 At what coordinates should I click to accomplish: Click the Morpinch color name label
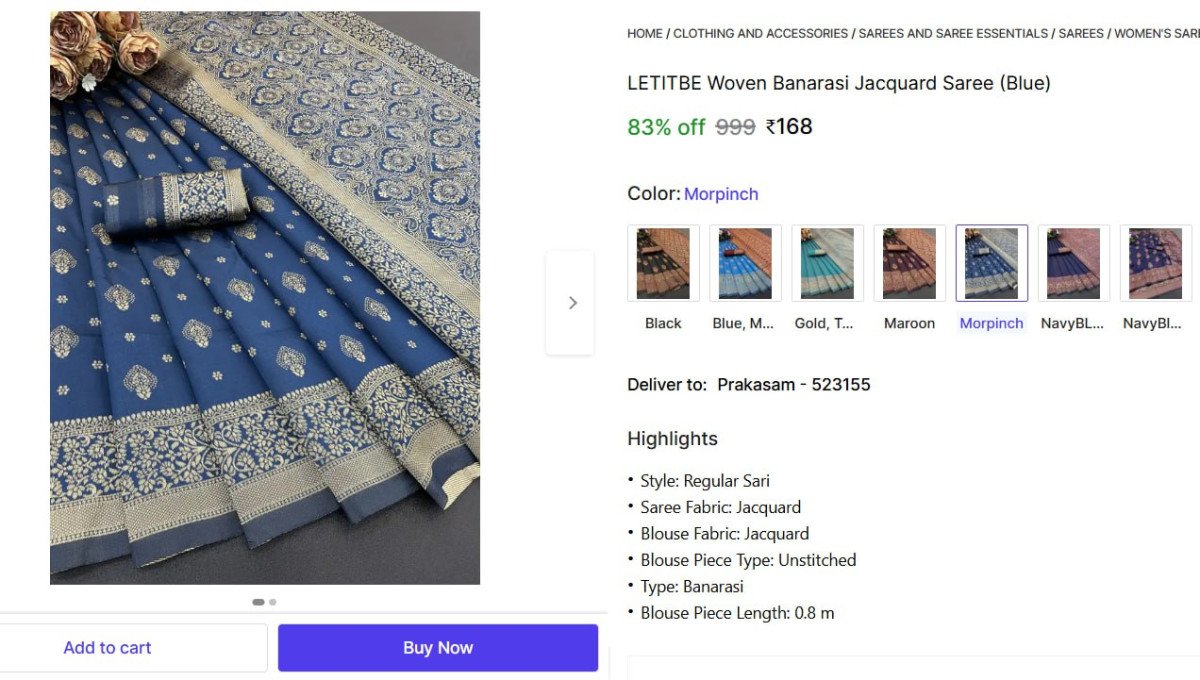coord(721,194)
